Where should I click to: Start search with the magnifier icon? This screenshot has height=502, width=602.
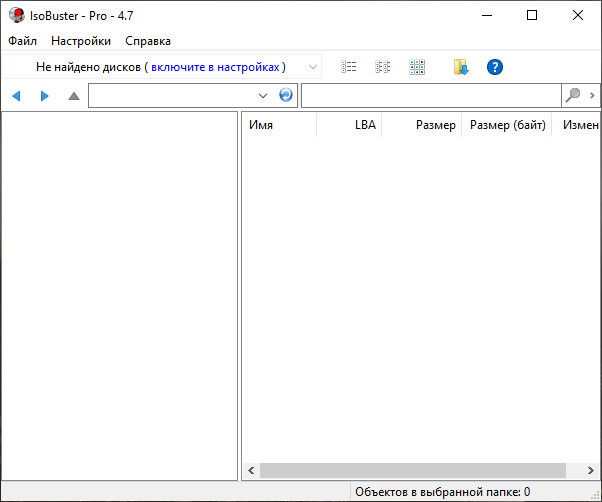pyautogui.click(x=573, y=95)
